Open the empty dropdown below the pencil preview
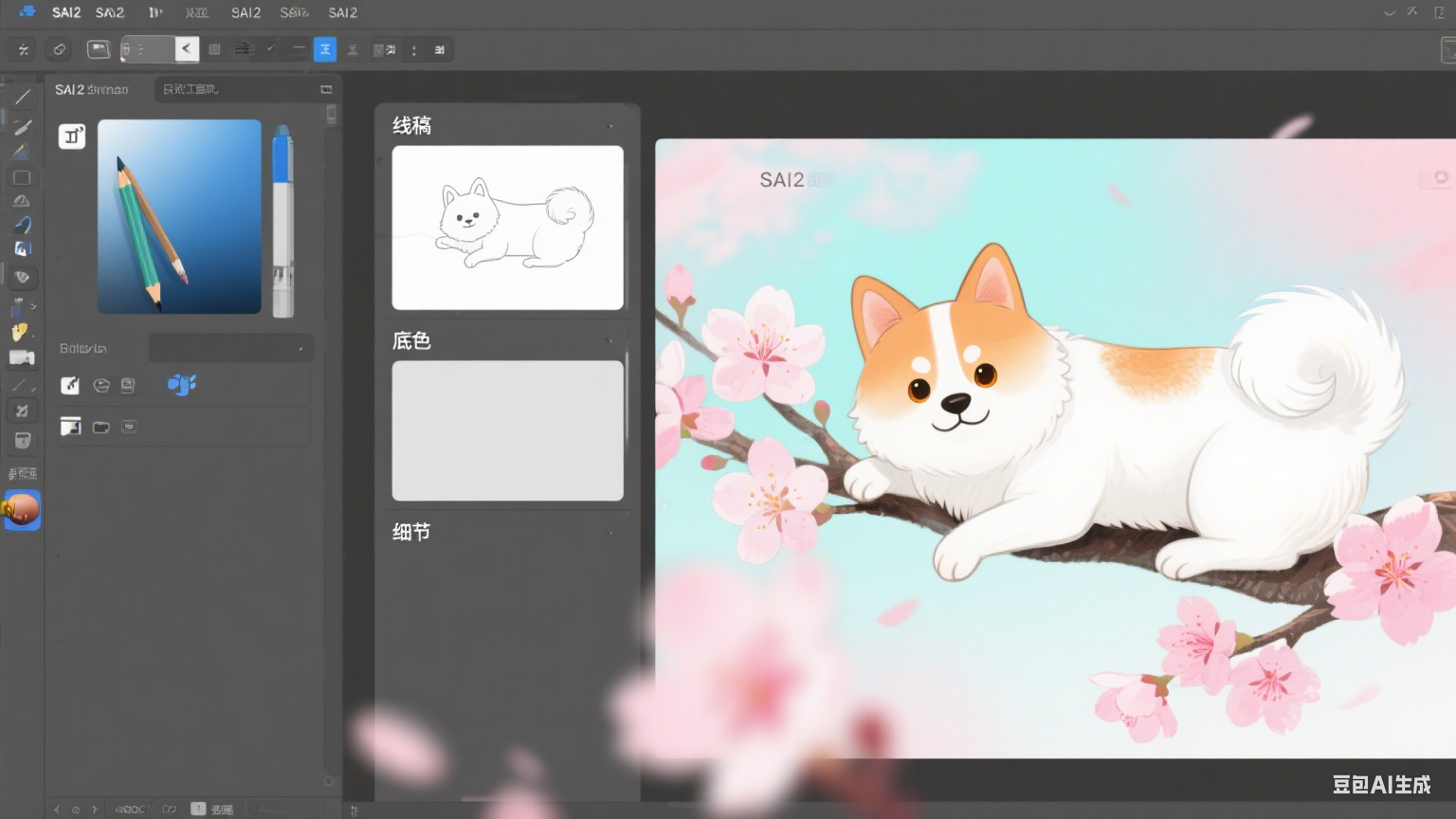Viewport: 1456px width, 819px height. 231,349
